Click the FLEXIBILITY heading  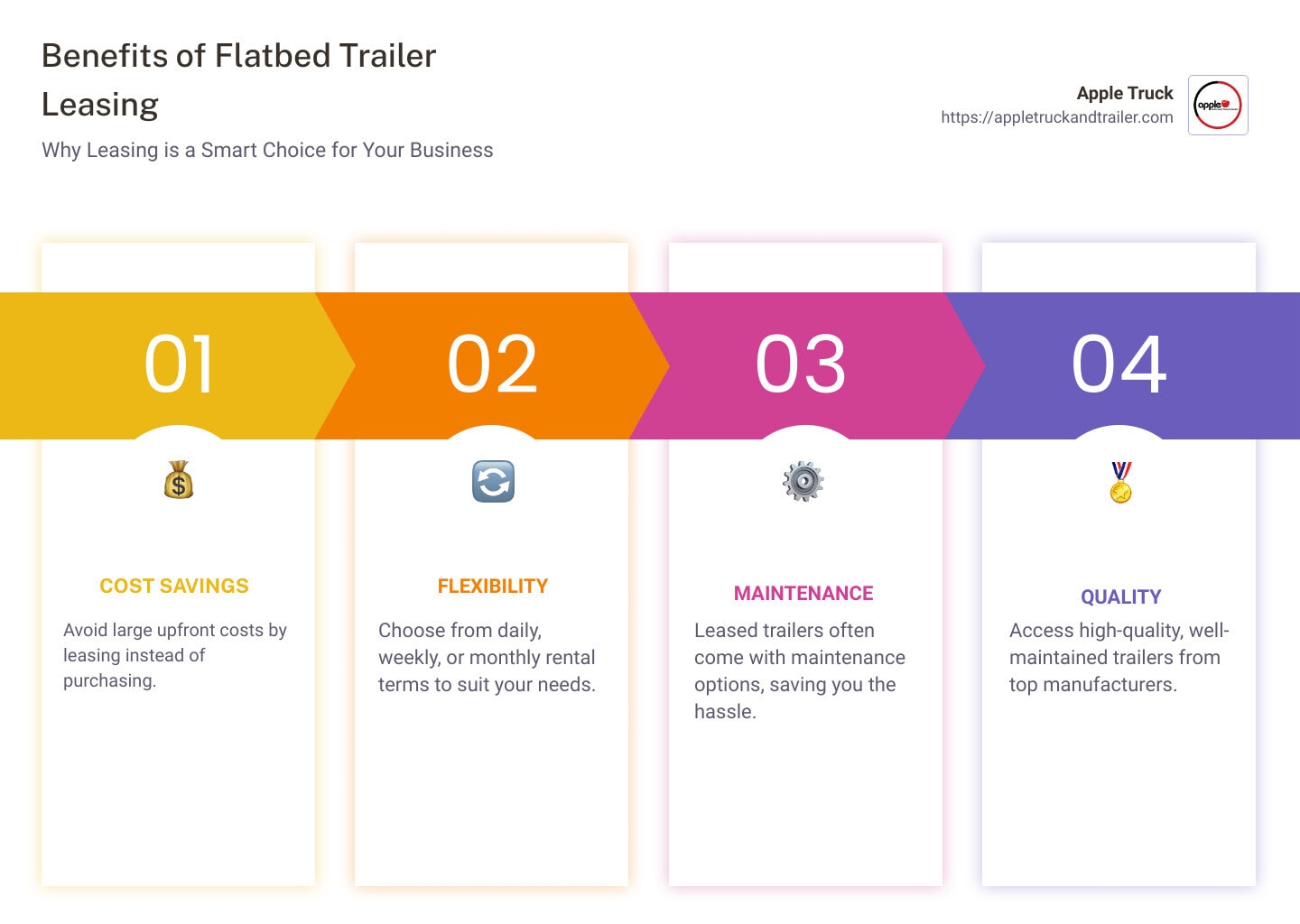(493, 587)
